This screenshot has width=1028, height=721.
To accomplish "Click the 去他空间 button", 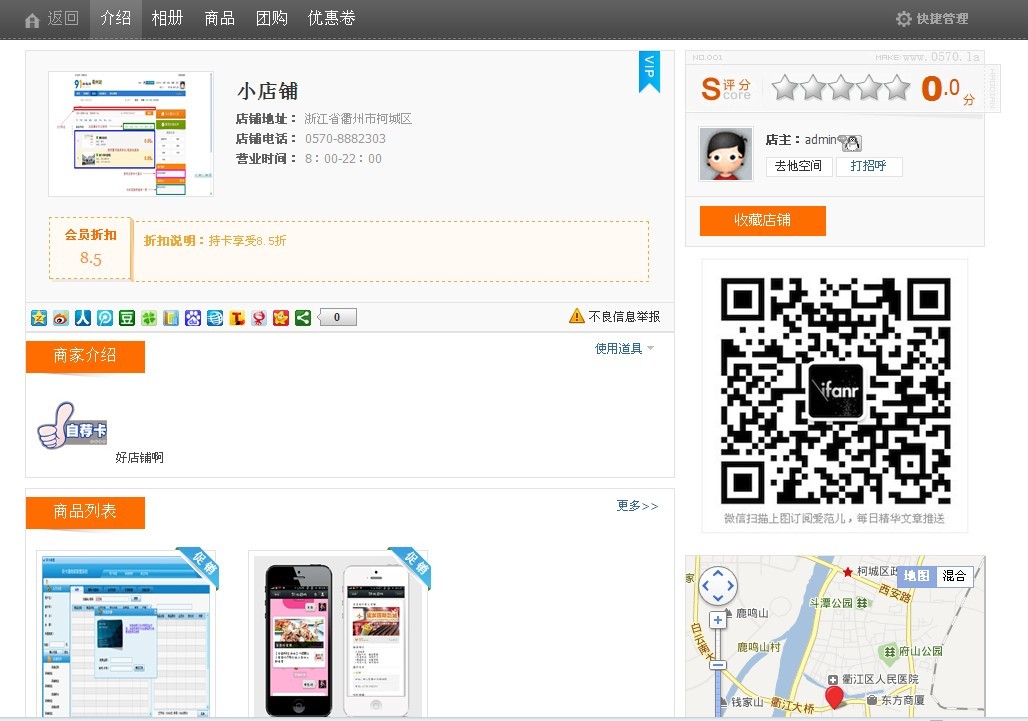I will pos(799,166).
